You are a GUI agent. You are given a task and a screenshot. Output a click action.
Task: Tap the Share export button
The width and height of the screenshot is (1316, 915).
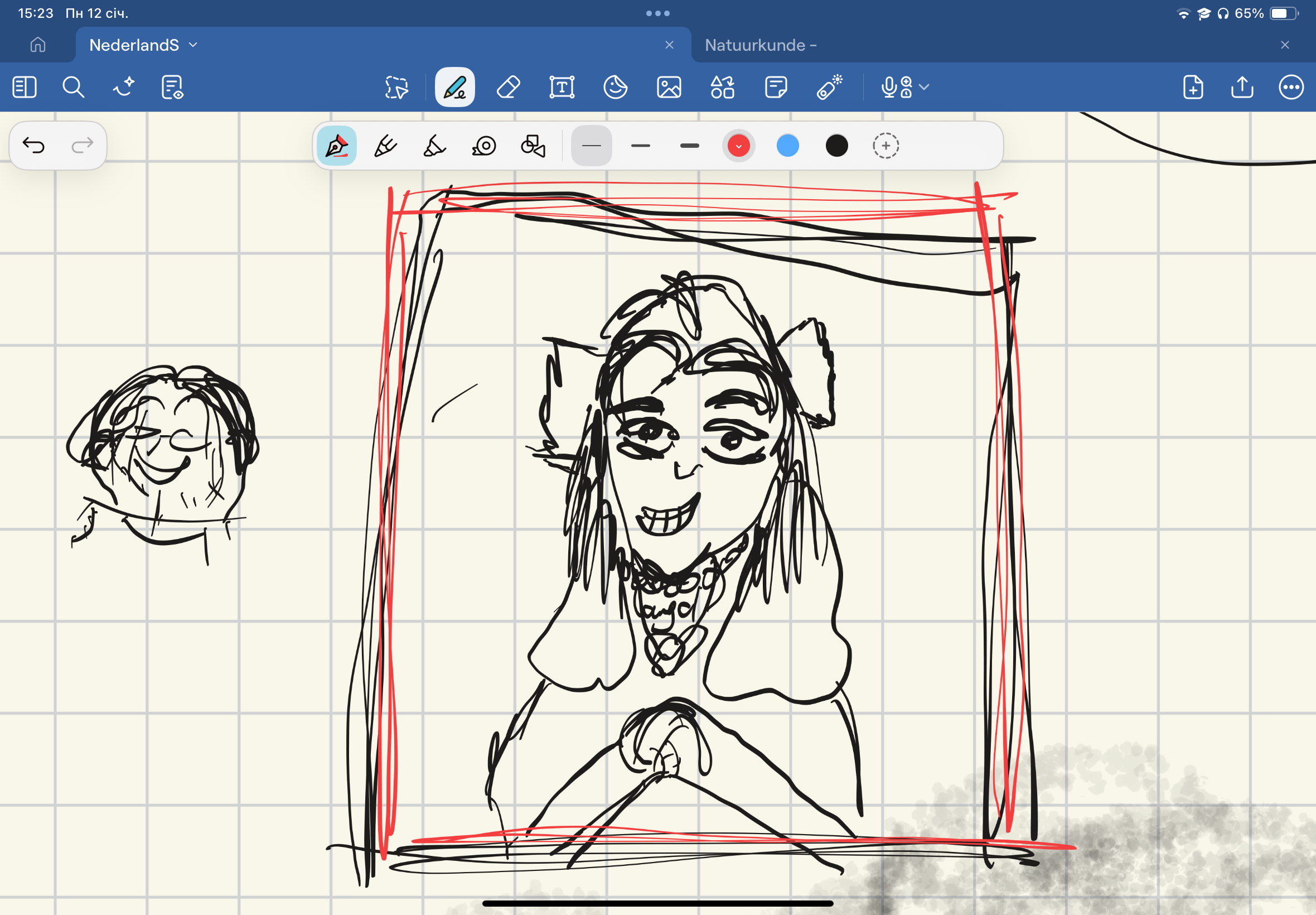coord(1242,88)
